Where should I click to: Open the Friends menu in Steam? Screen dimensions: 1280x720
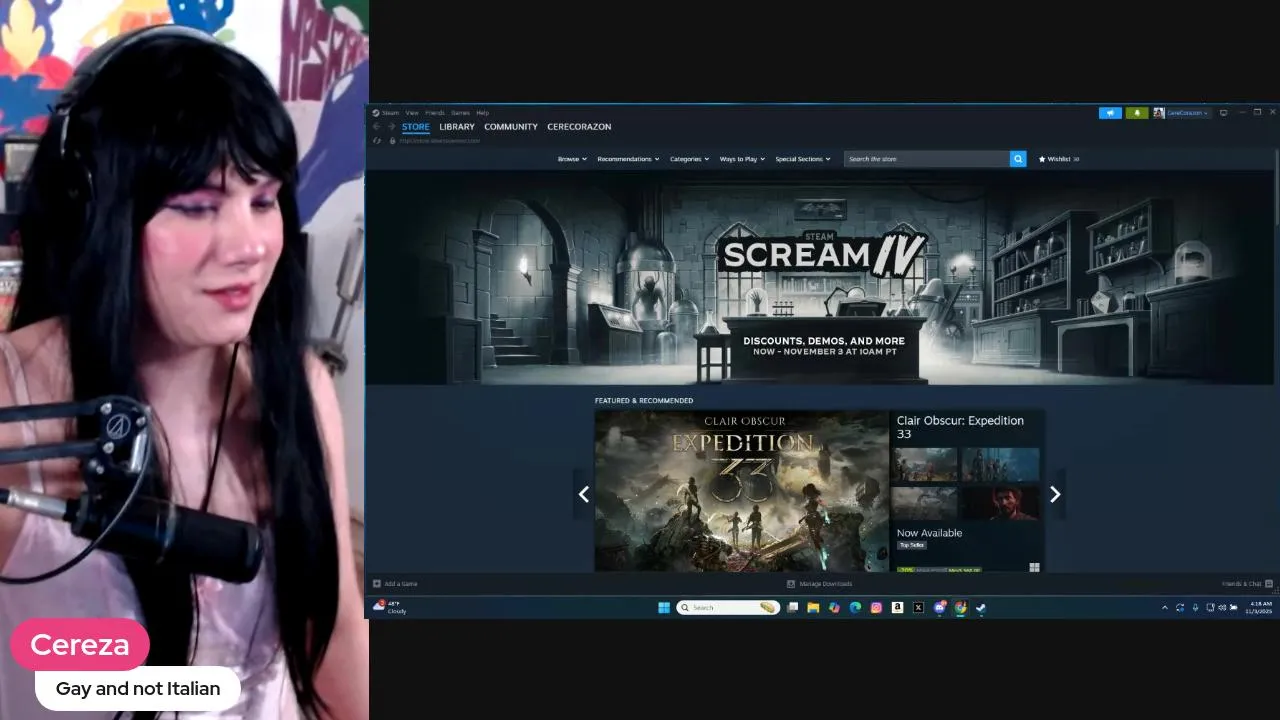pyautogui.click(x=435, y=113)
